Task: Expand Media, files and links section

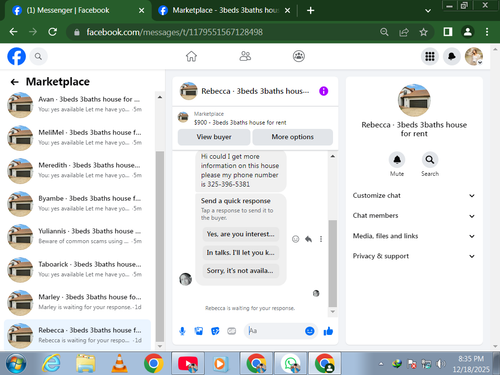Action: click(413, 236)
